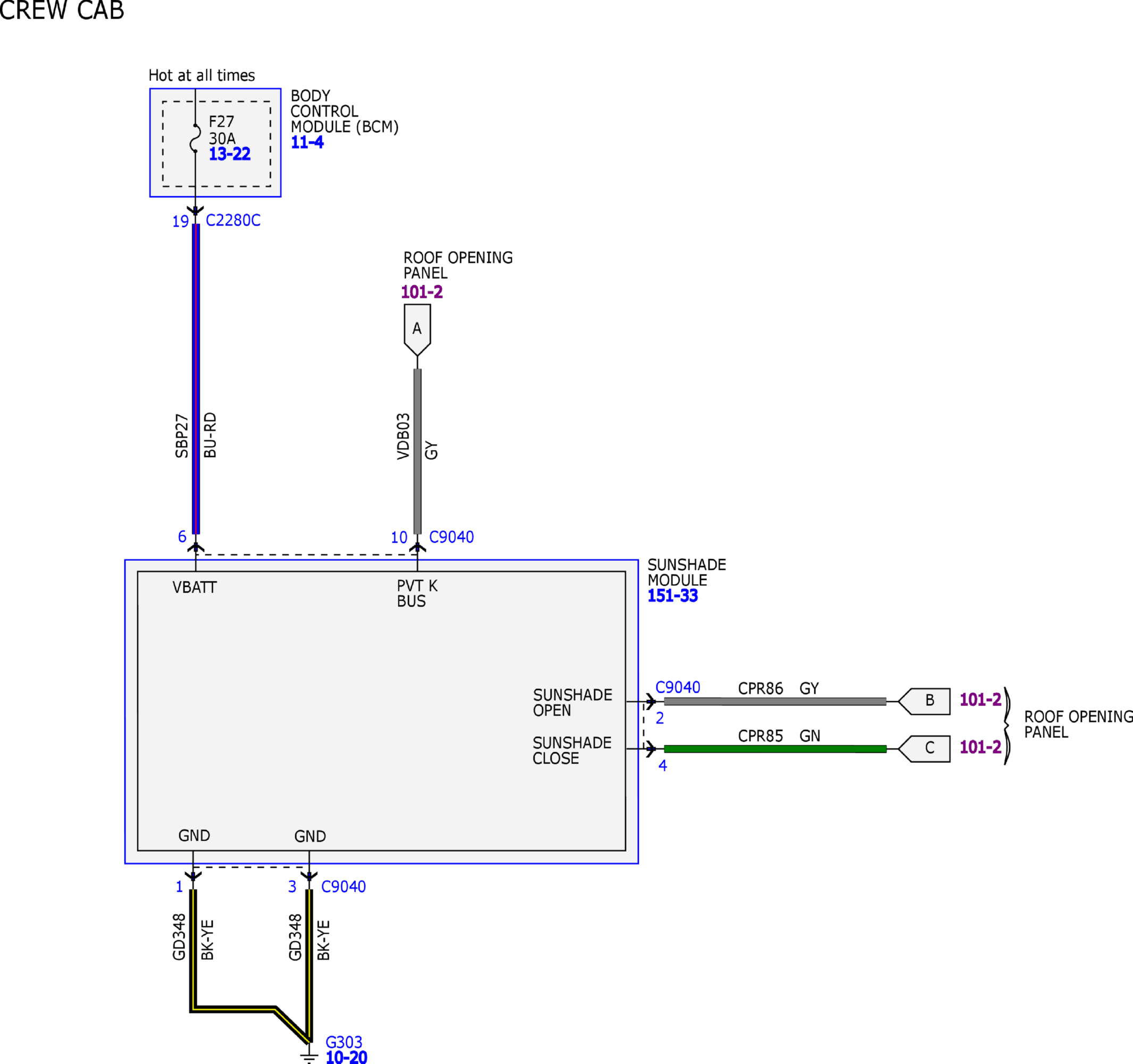This screenshot has height=1064, width=1133.
Task: Click C9040 label next to pin 10
Action: coord(452,537)
